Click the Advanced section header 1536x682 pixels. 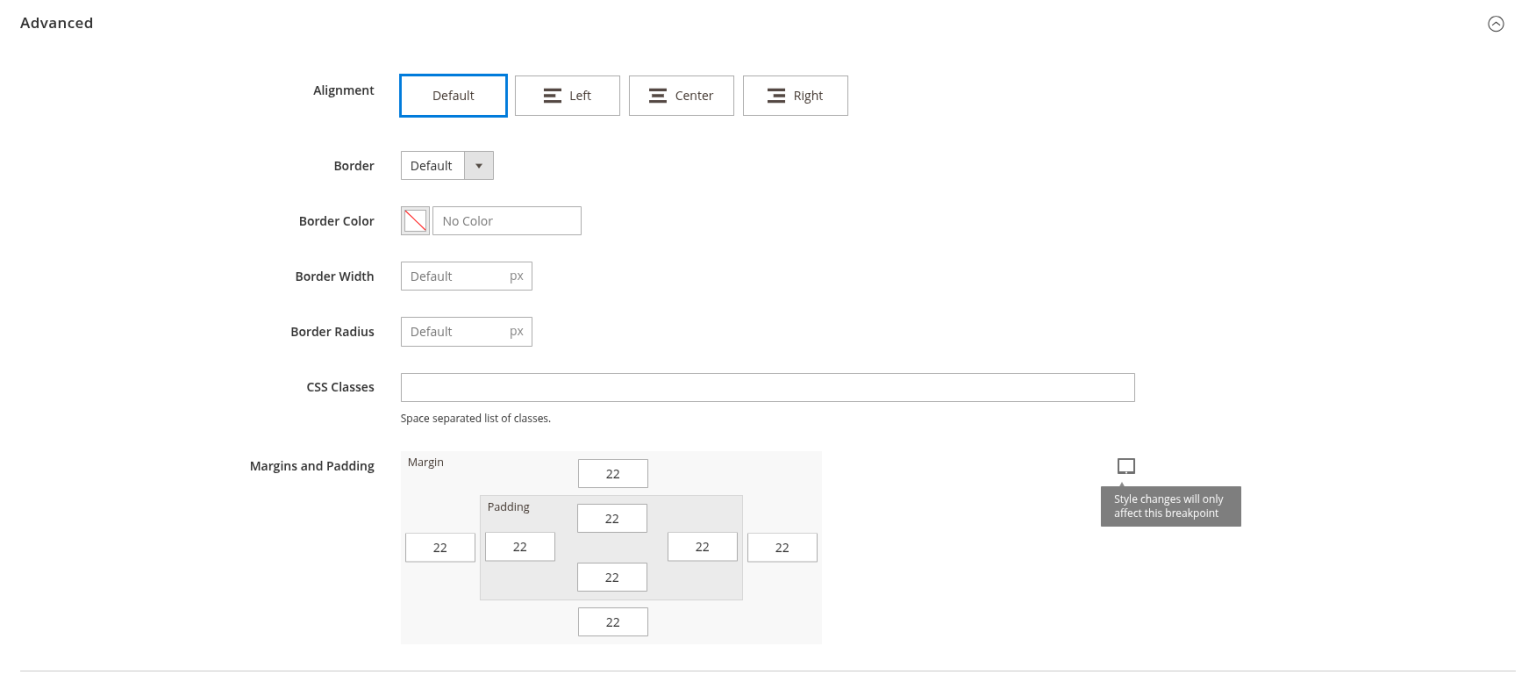[56, 22]
